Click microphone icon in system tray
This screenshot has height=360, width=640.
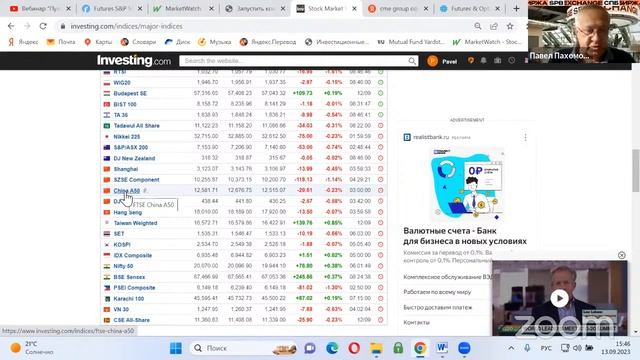click(527, 348)
